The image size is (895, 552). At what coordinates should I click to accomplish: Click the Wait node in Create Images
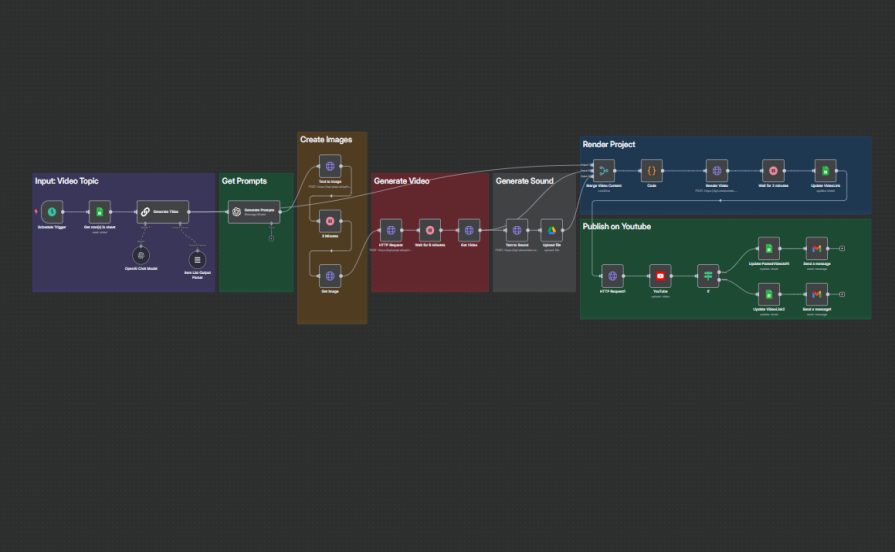331,219
